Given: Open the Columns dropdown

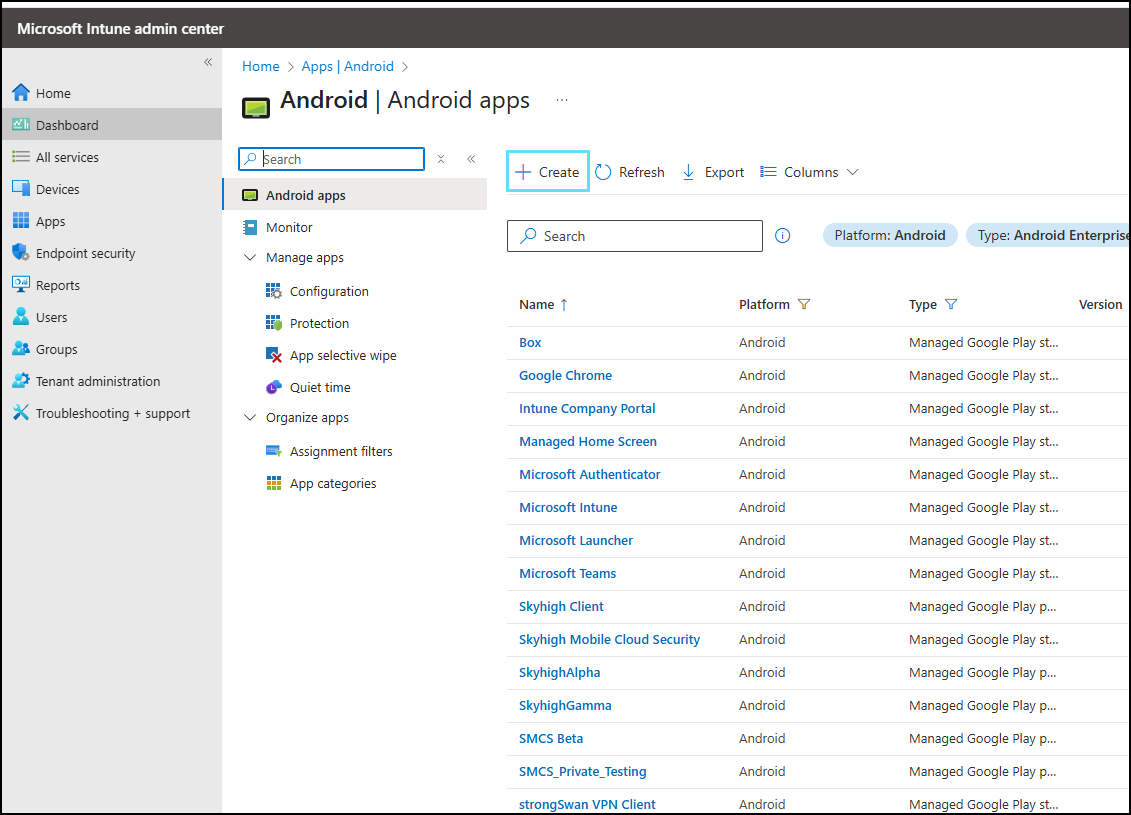Looking at the screenshot, I should pos(809,172).
